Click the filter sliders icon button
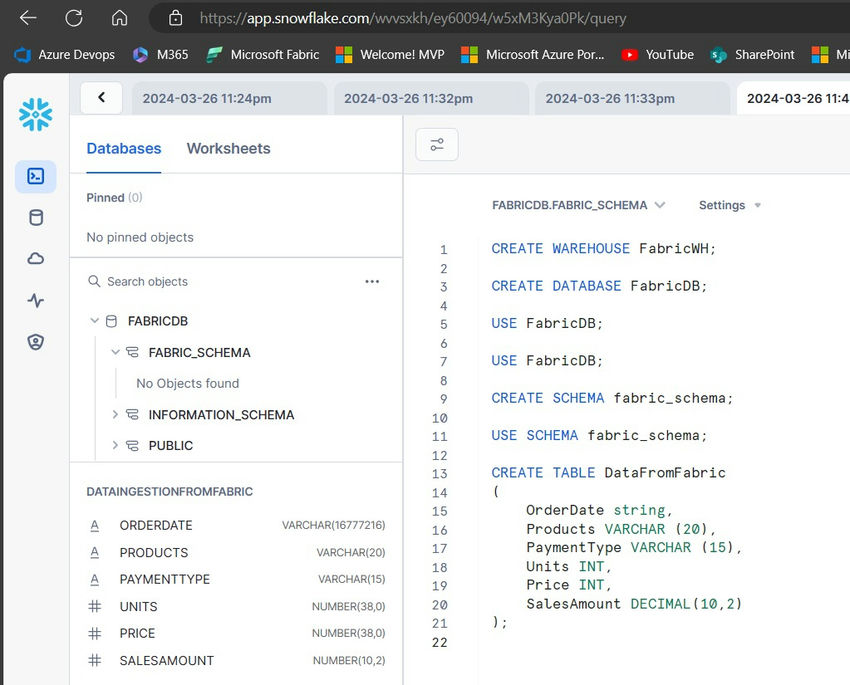Image resolution: width=850 pixels, height=685 pixels. point(437,145)
